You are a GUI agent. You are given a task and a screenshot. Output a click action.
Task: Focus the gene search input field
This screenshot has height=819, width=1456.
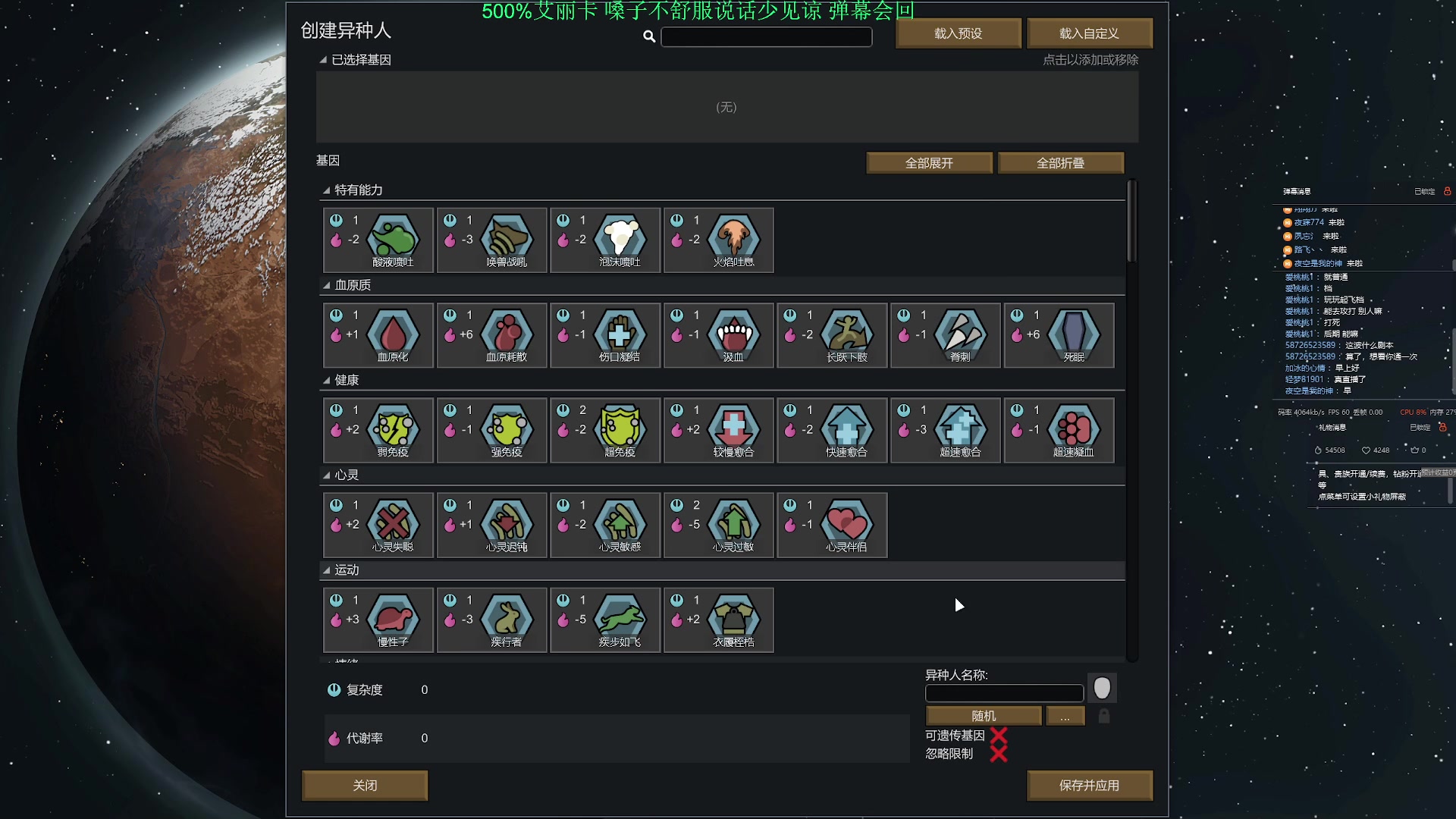point(767,37)
